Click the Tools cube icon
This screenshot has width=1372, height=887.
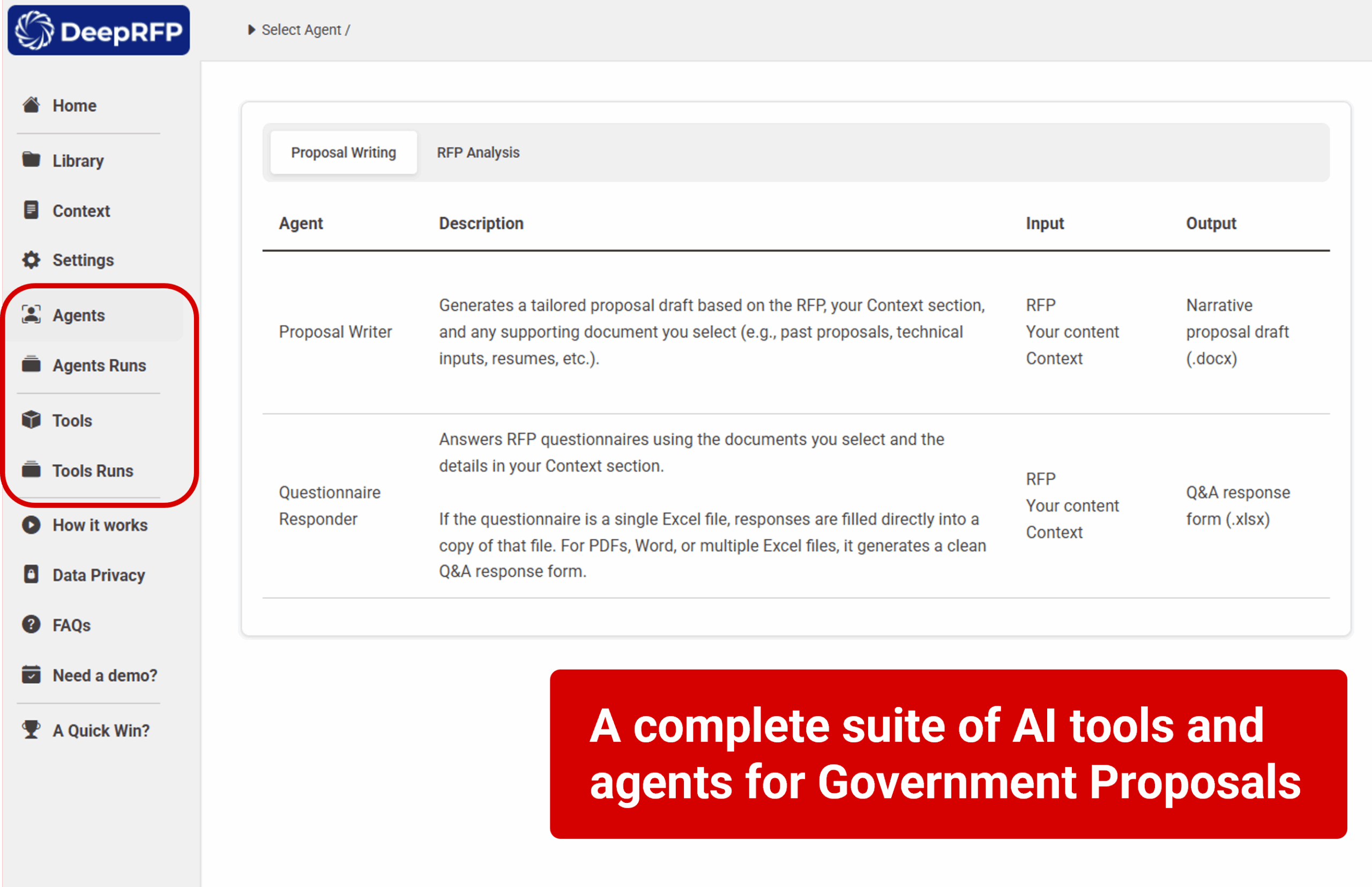31,420
